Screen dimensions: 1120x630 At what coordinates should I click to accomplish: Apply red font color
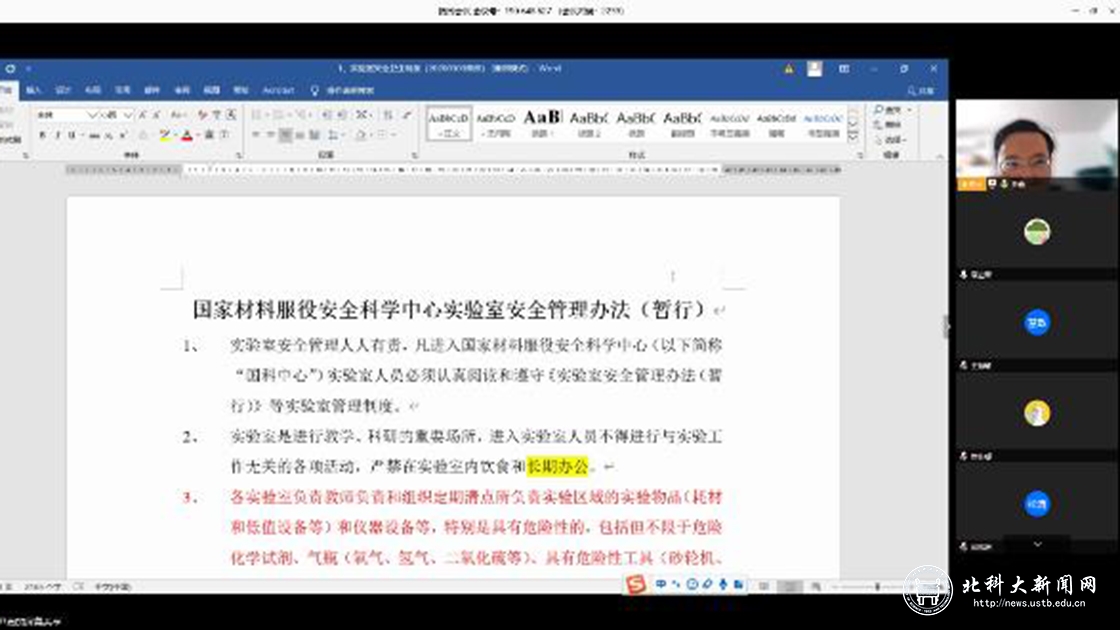187,135
